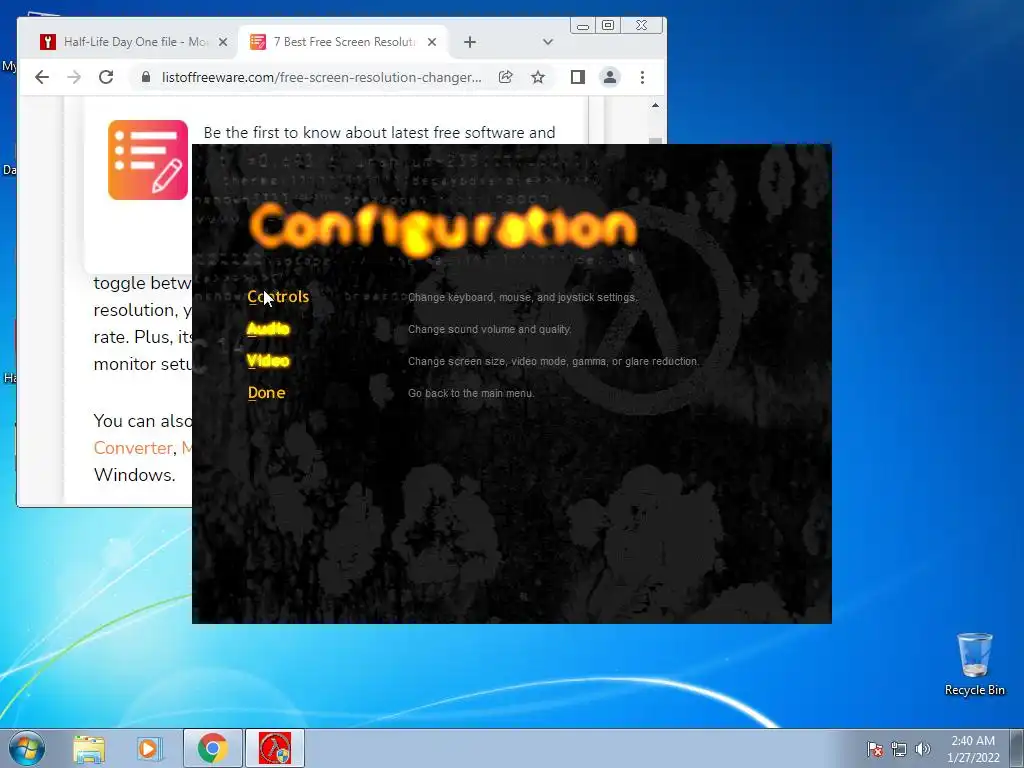Viewport: 1024px width, 768px height.
Task: Switch to Chrome in the taskbar
Action: [x=213, y=748]
